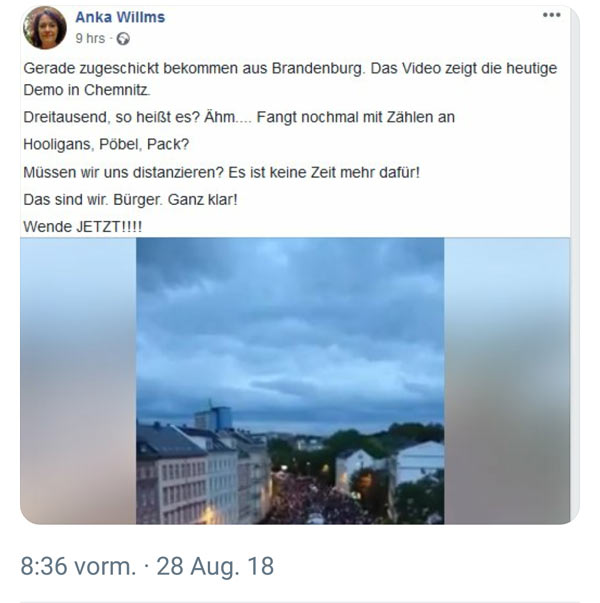The height and width of the screenshot is (603, 600).
Task: Click the tweet date '28 Aug. 18'
Action: click(215, 566)
